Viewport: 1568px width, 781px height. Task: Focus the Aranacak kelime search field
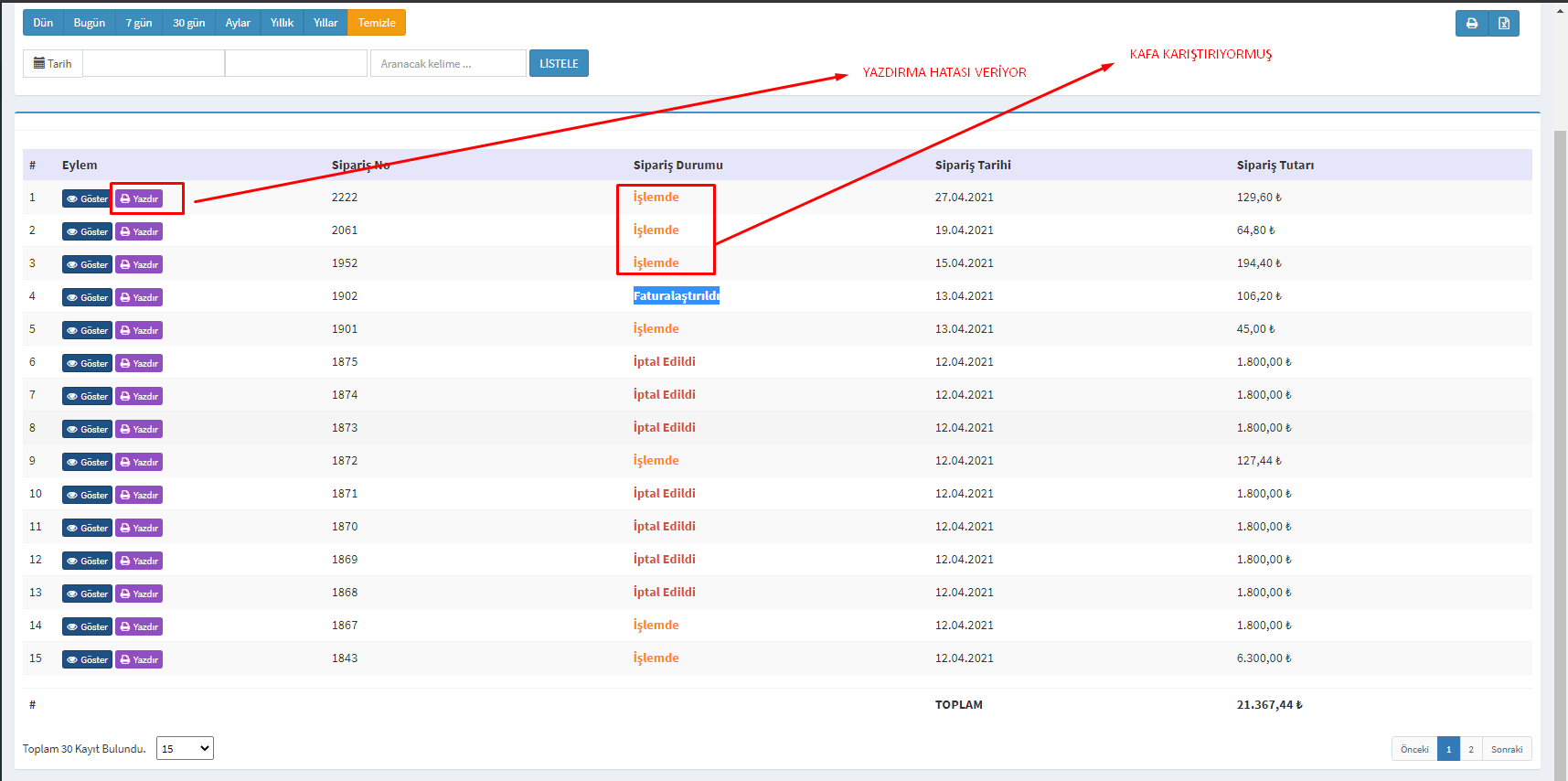[448, 64]
